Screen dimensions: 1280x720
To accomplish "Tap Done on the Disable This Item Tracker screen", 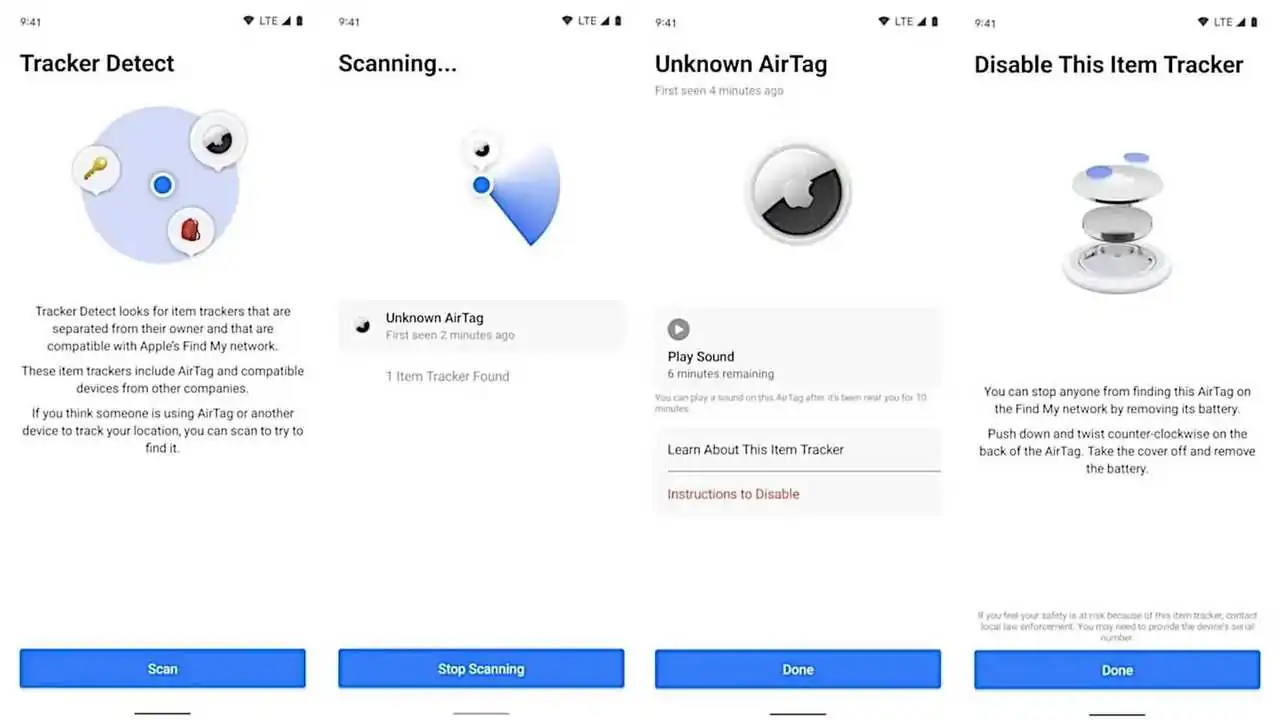I will pos(1117,671).
